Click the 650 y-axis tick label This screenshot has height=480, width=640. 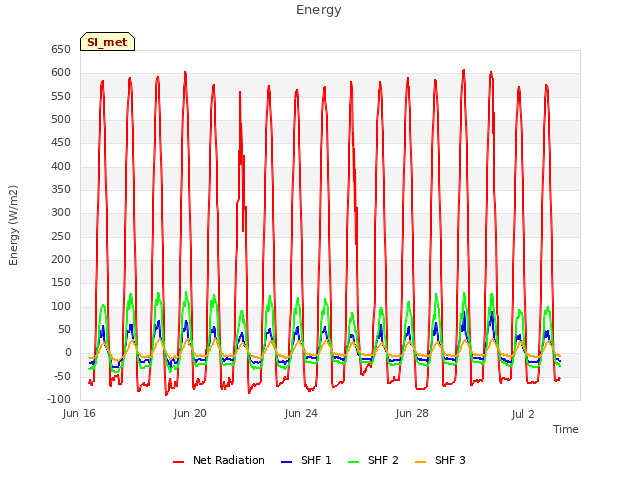[x=61, y=49]
